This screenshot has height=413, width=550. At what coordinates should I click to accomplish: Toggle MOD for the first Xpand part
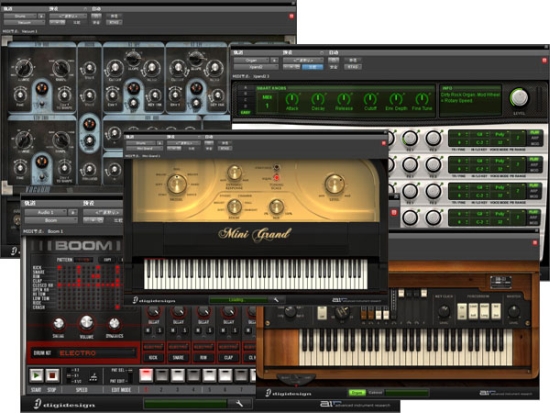coord(534,144)
